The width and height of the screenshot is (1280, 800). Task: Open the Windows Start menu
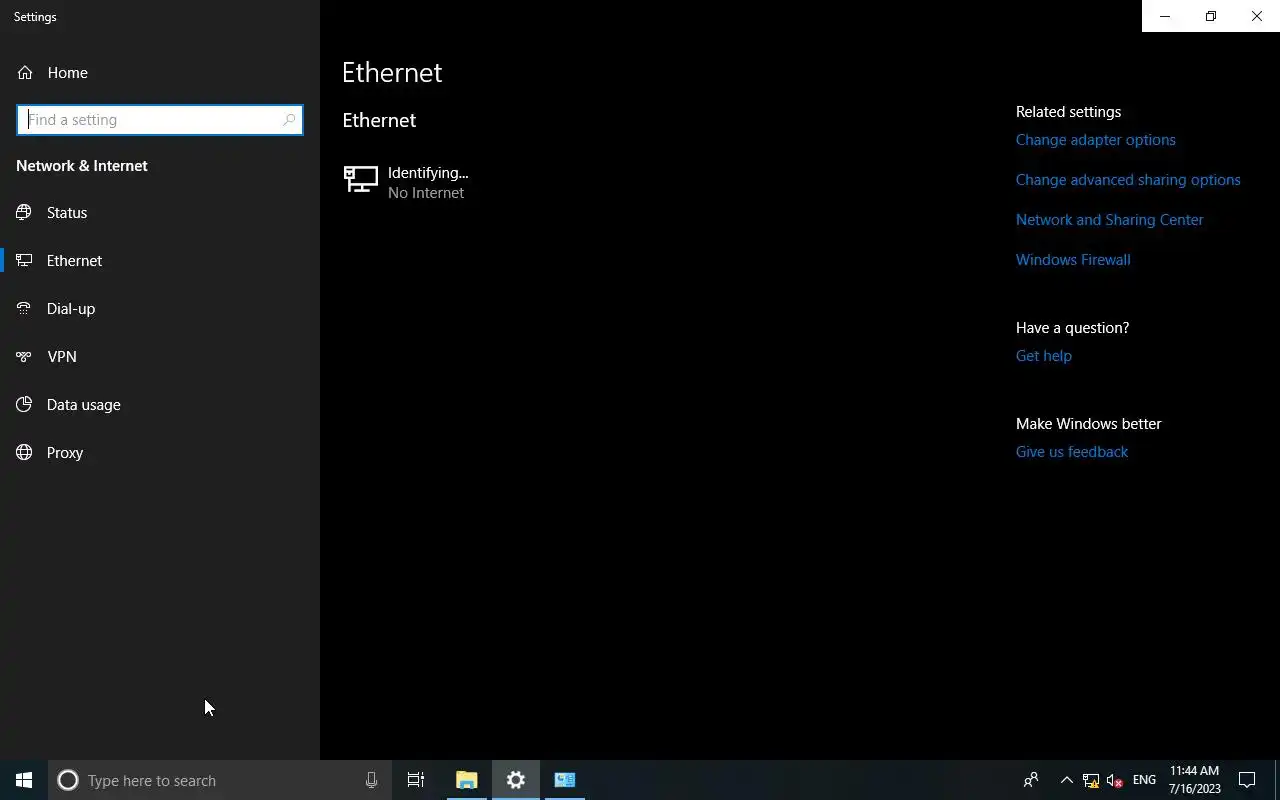pyautogui.click(x=24, y=780)
